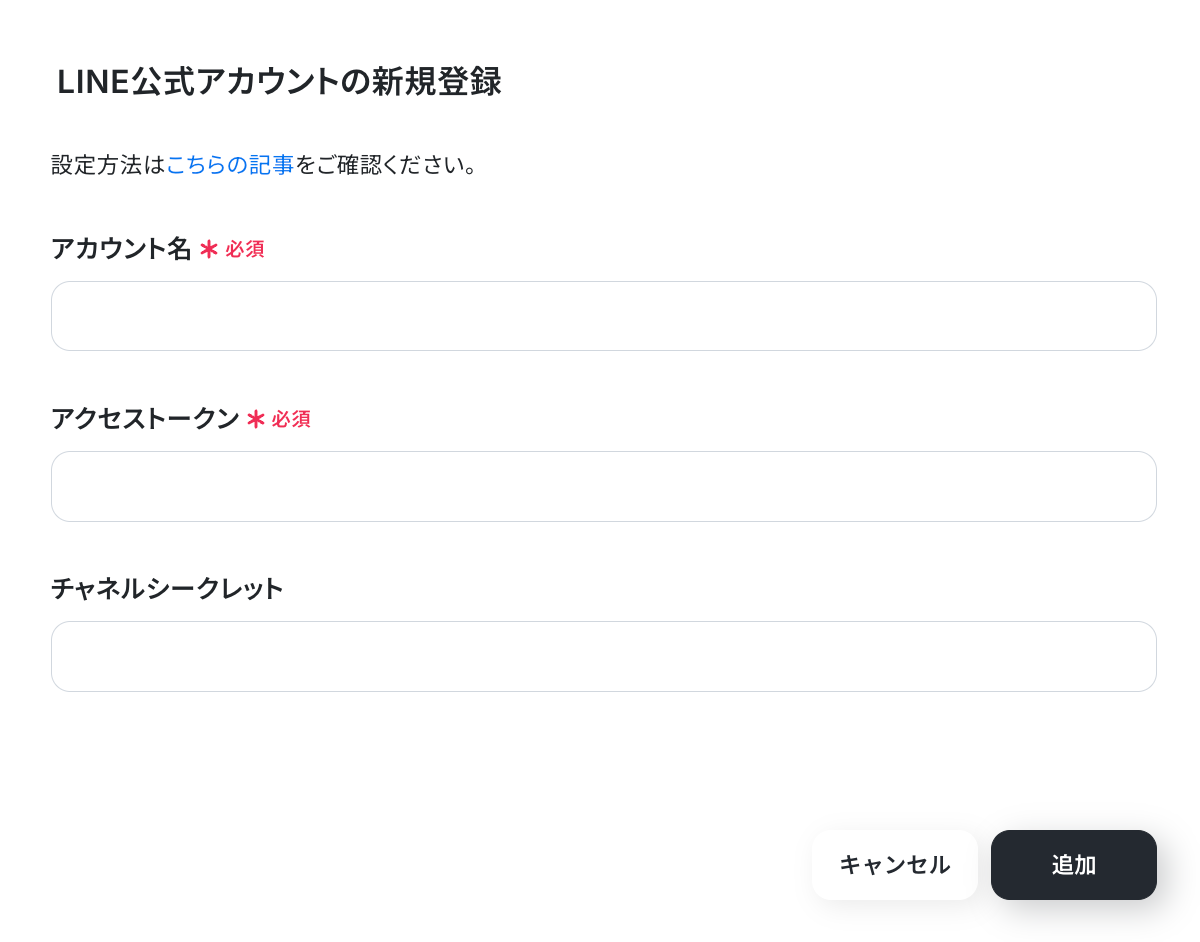Click the word LINE in the title

click(93, 82)
